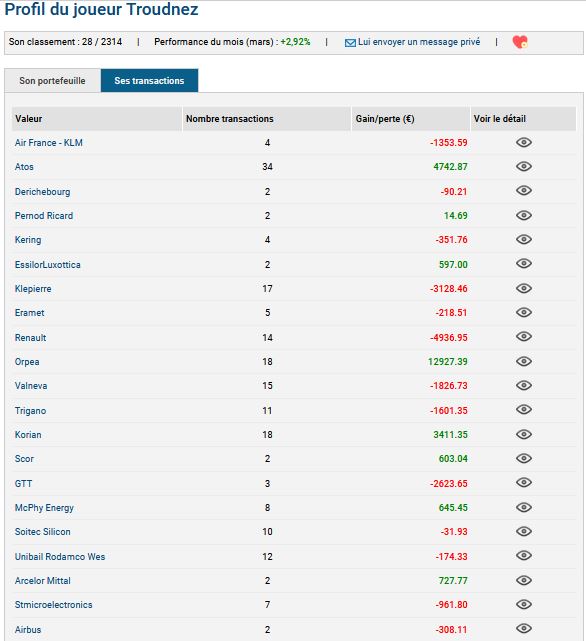Viewport: 586px width, 641px height.
Task: Go to Trigano stock page
Action: tap(30, 410)
